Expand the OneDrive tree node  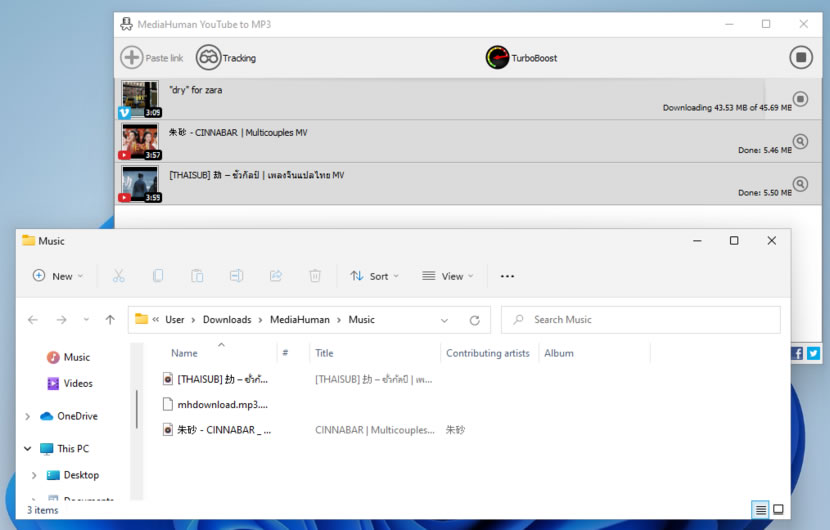pos(28,417)
